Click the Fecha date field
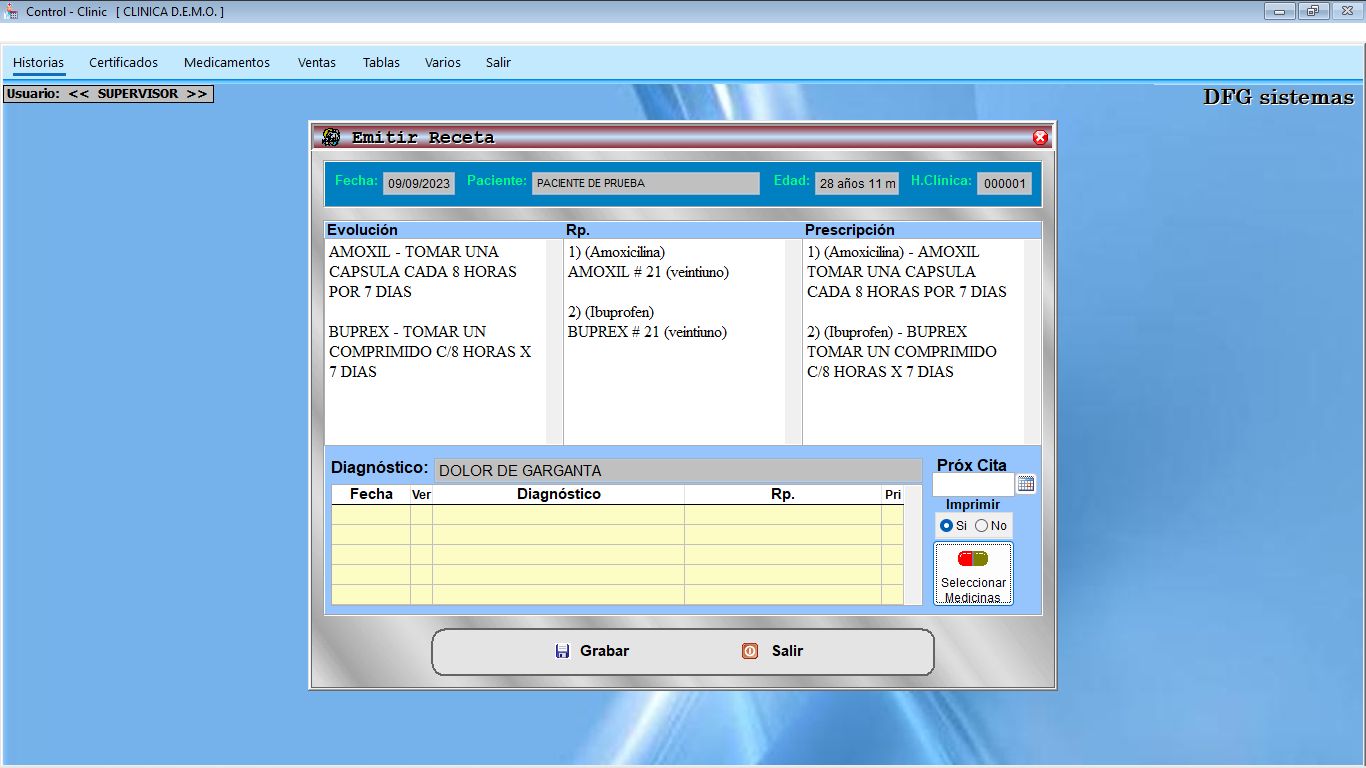The width and height of the screenshot is (1366, 768). click(419, 184)
